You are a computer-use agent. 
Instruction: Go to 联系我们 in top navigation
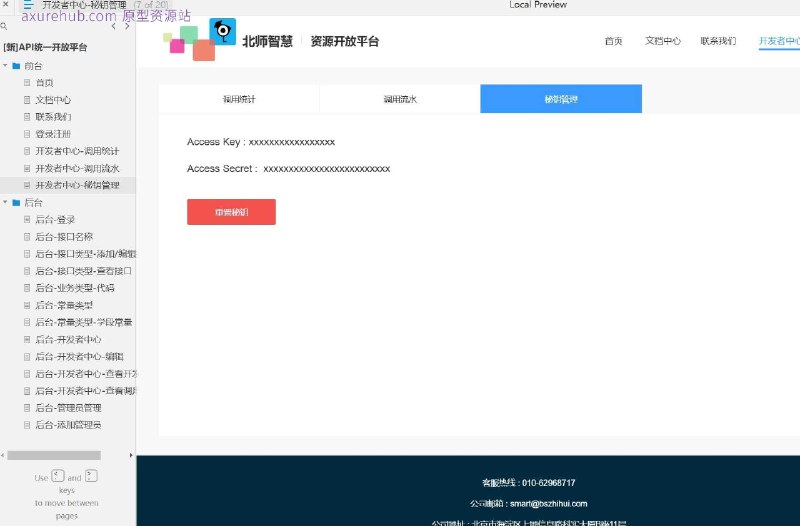(718, 41)
